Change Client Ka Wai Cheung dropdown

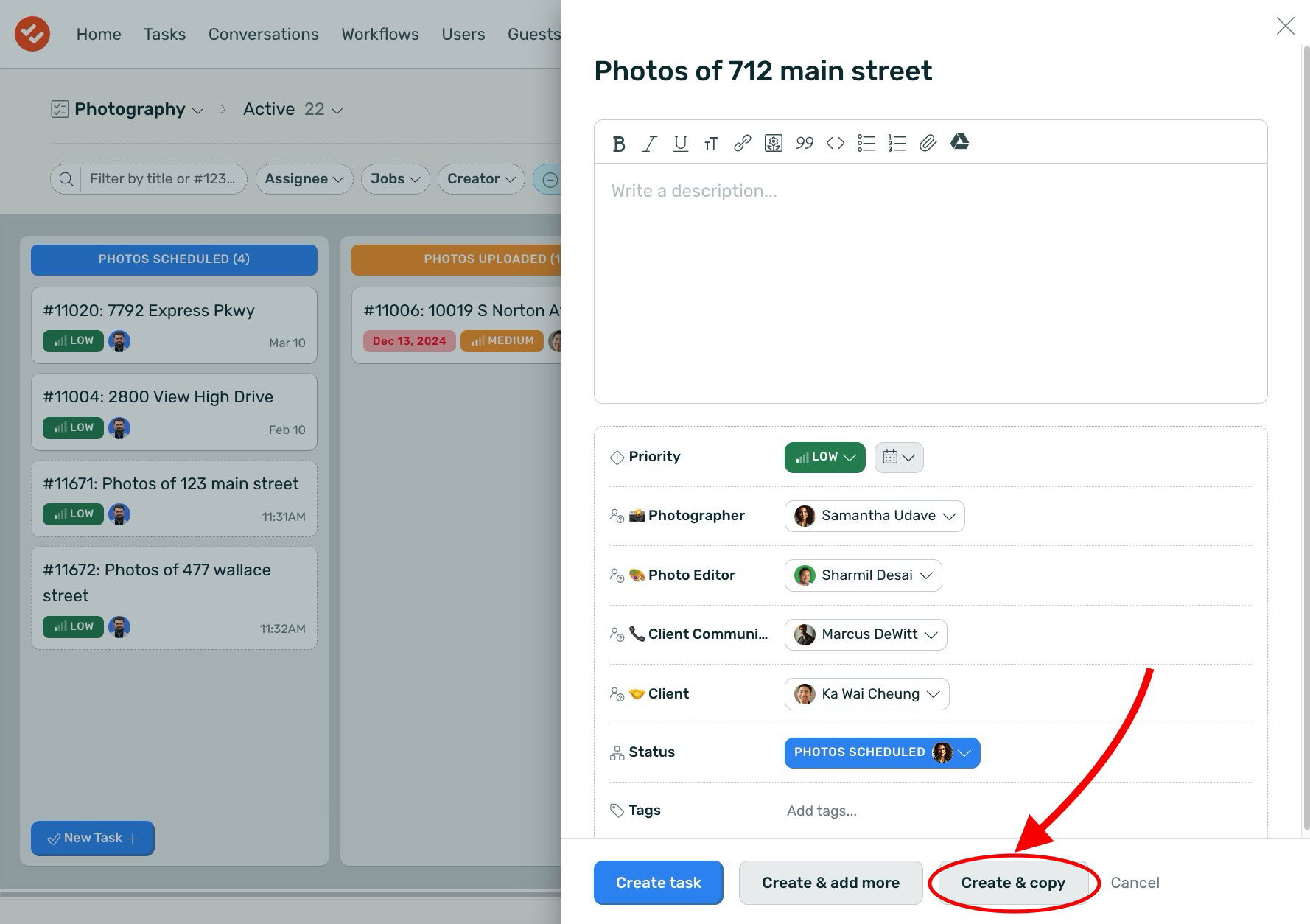tap(866, 694)
